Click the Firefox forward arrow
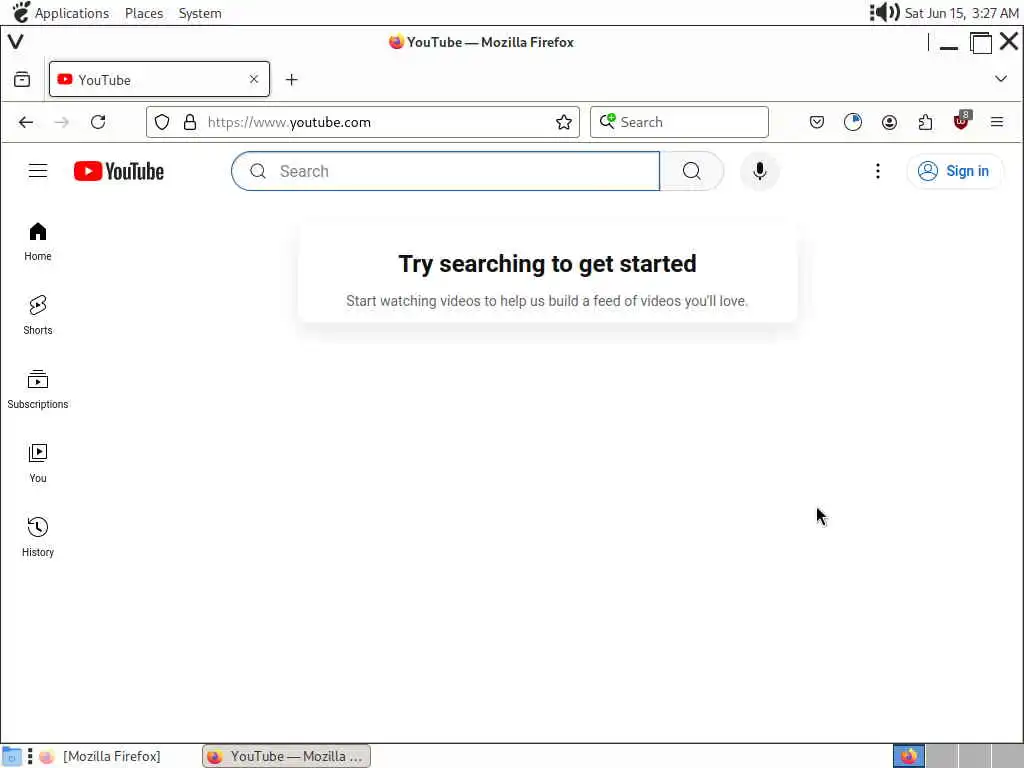The width and height of the screenshot is (1024, 768). pyautogui.click(x=61, y=122)
